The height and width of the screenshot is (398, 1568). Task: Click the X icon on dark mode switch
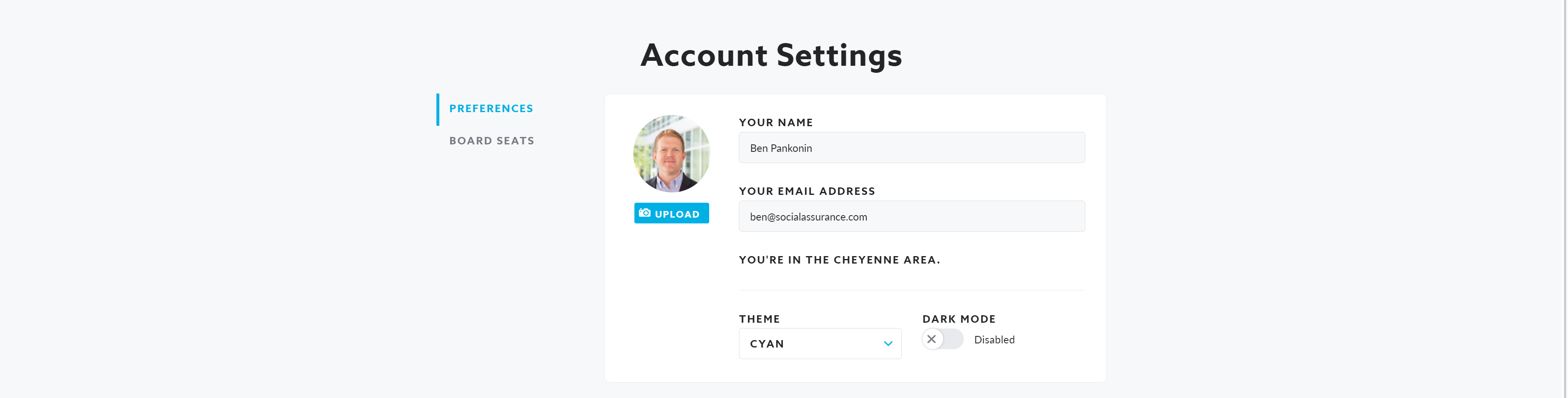pyautogui.click(x=931, y=340)
